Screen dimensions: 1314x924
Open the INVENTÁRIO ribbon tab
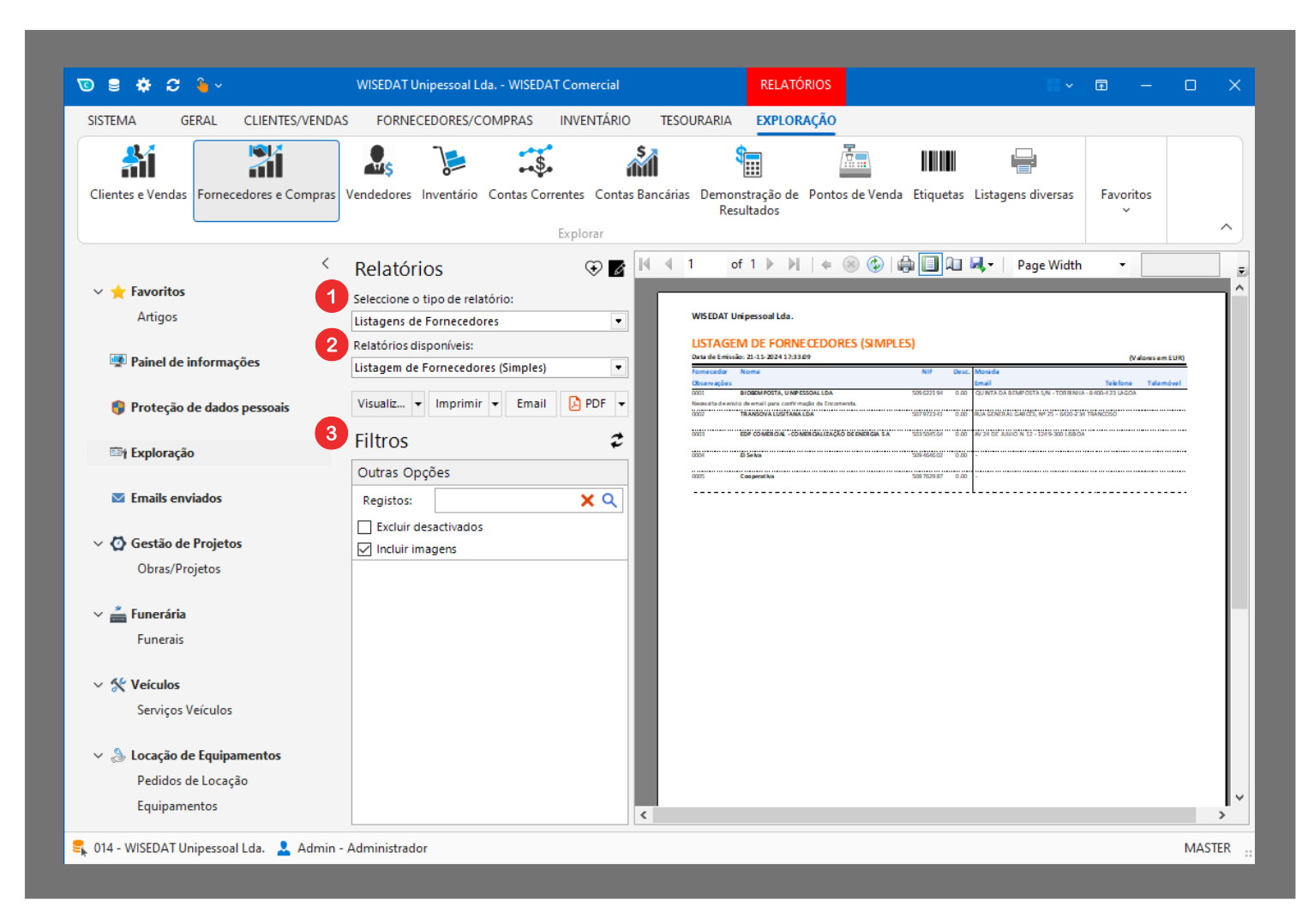595,121
